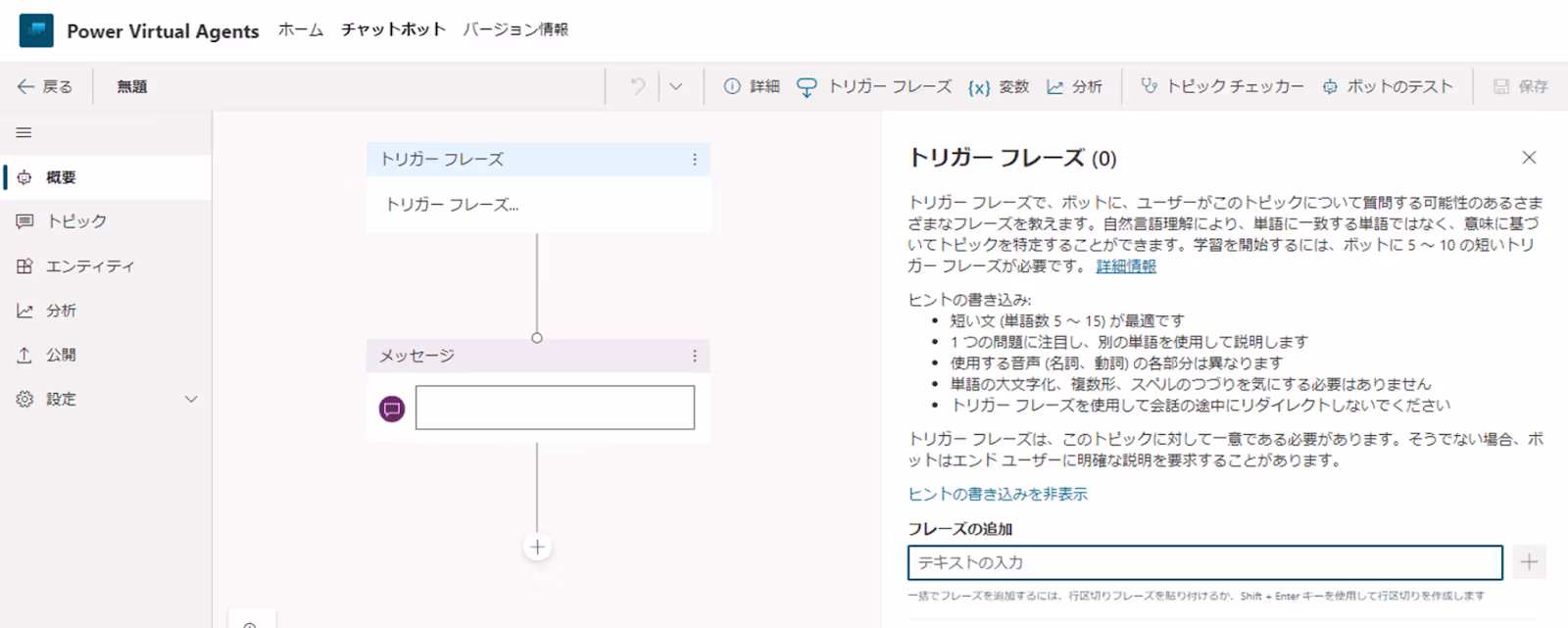1568x628 pixels.
Task: Expand the 設定 chevron in the sidebar
Action: click(191, 399)
